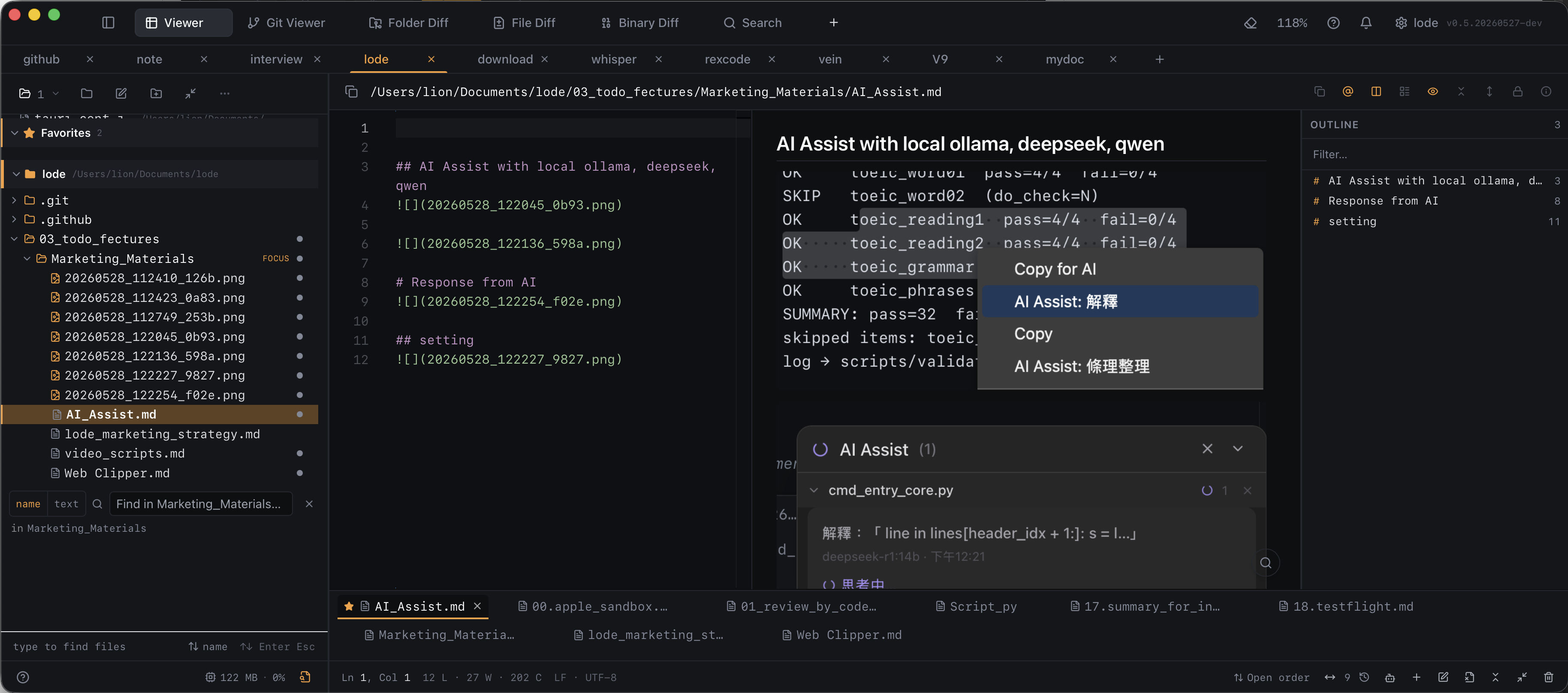Viewport: 1568px width, 693px height.
Task: Create new folder plus icon in sidebar
Action: (156, 93)
